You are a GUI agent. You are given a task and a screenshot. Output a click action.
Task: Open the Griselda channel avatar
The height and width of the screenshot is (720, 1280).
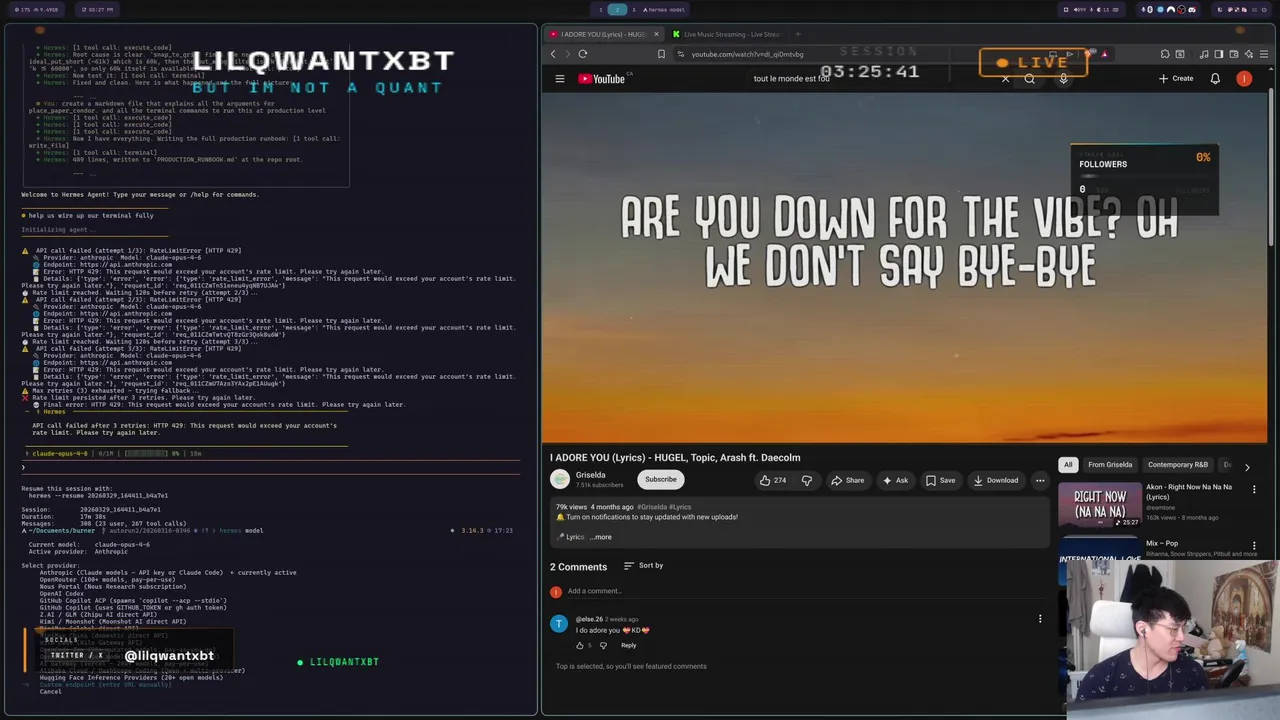[560, 479]
